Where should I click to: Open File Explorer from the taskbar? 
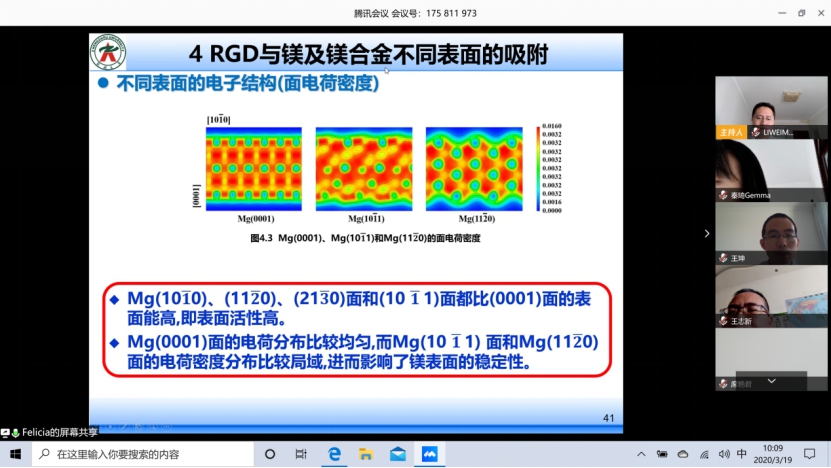coord(366,454)
